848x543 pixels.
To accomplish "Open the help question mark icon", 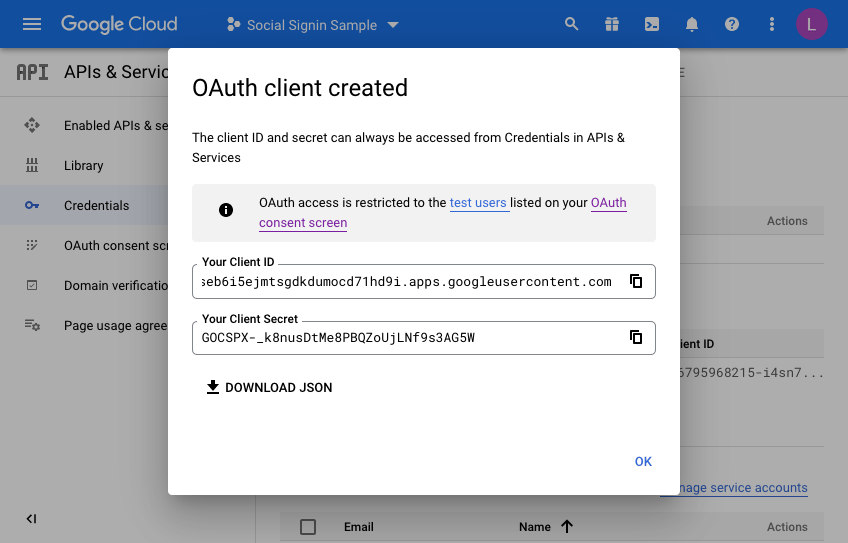I will 732,24.
